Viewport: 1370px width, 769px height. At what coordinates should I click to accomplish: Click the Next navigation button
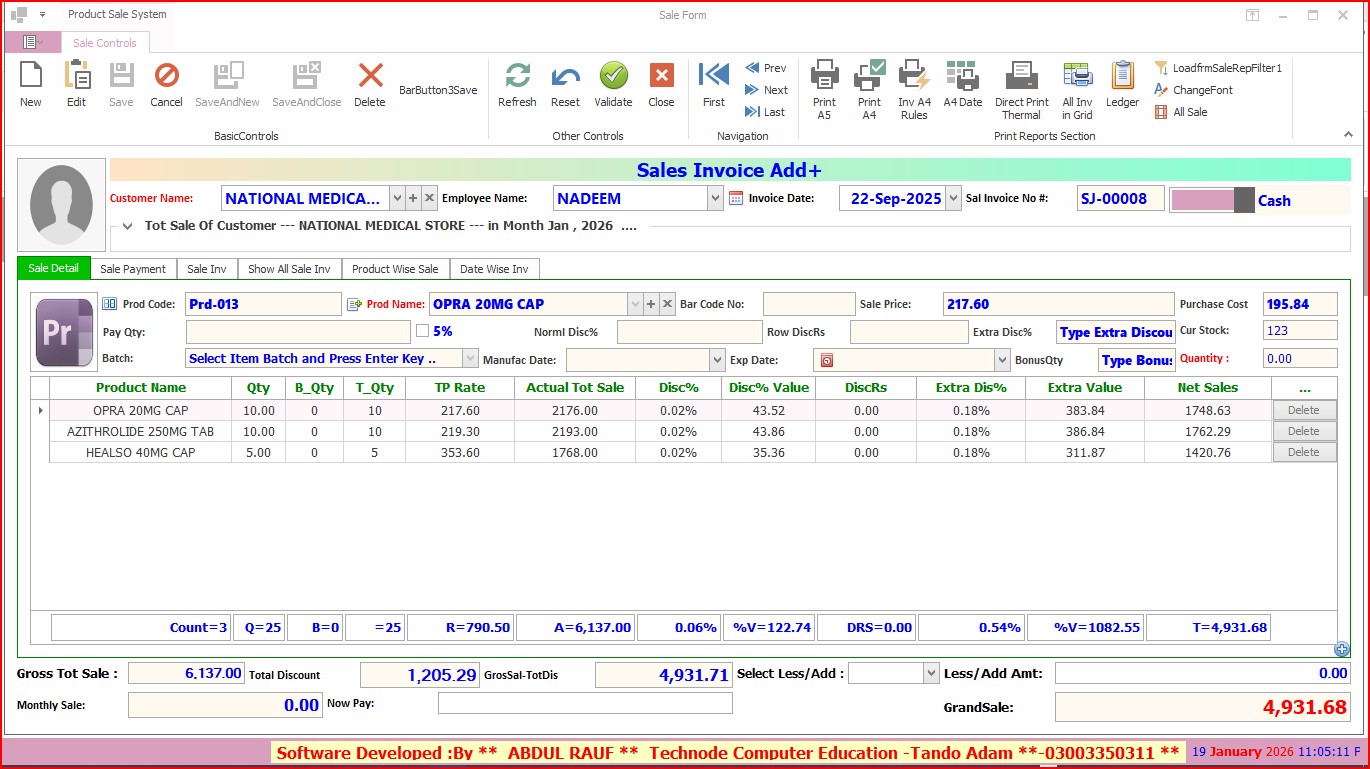pos(766,90)
